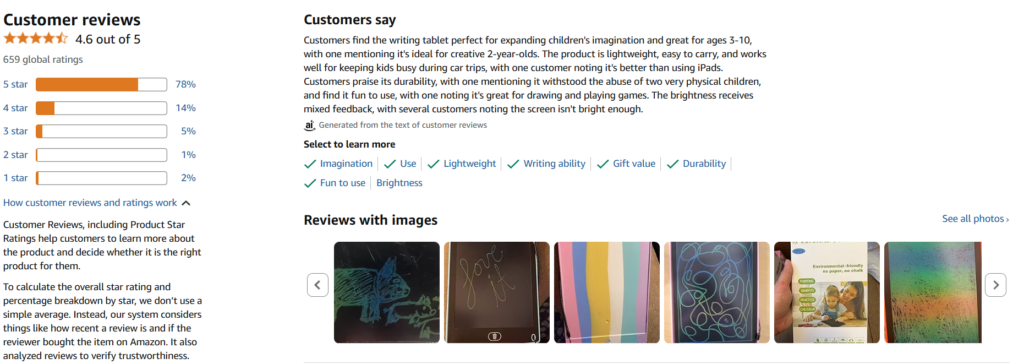Select the Durability topic filter
1024x364 pixels.
(704, 164)
